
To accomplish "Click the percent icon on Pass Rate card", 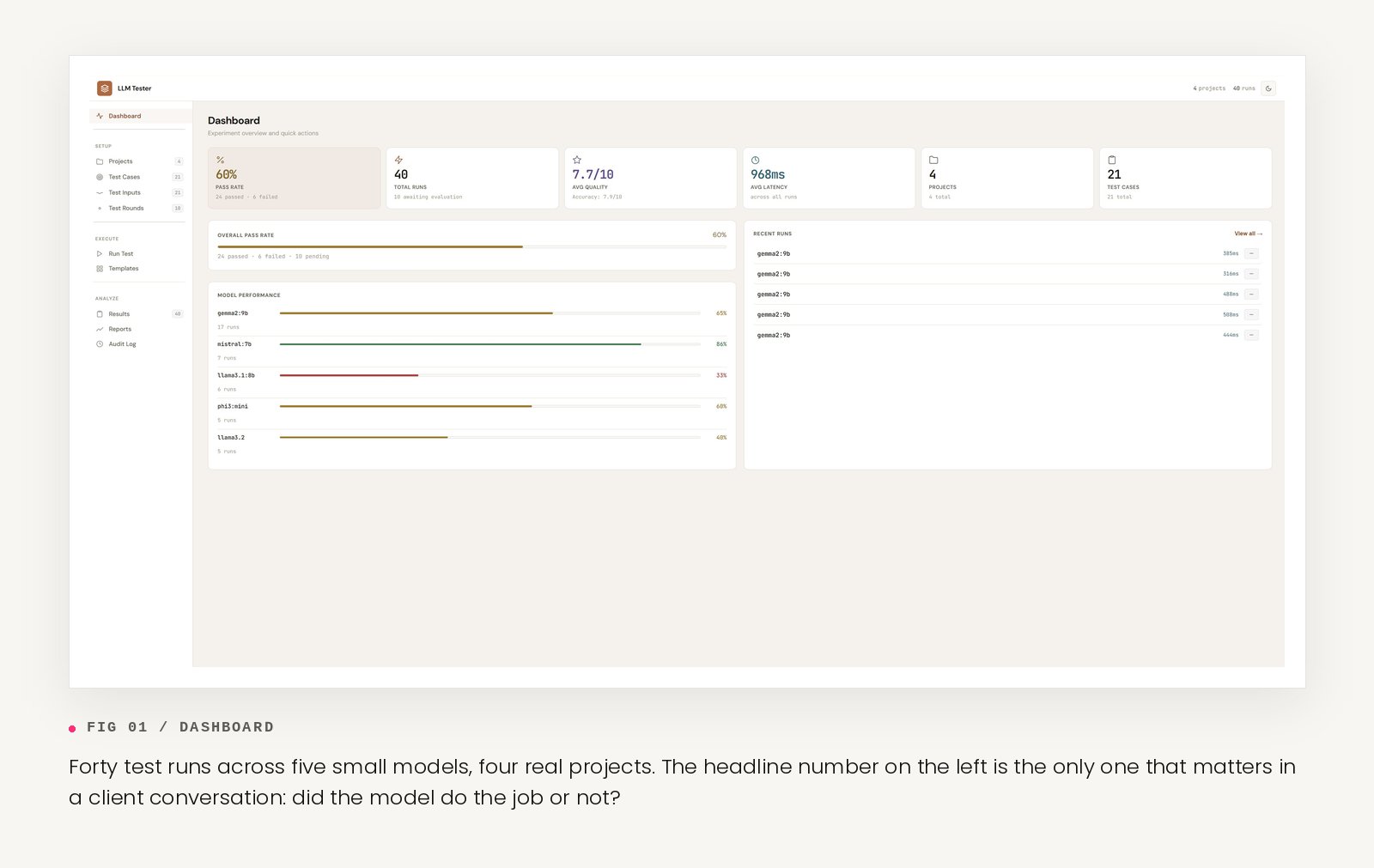I will click(x=221, y=160).
